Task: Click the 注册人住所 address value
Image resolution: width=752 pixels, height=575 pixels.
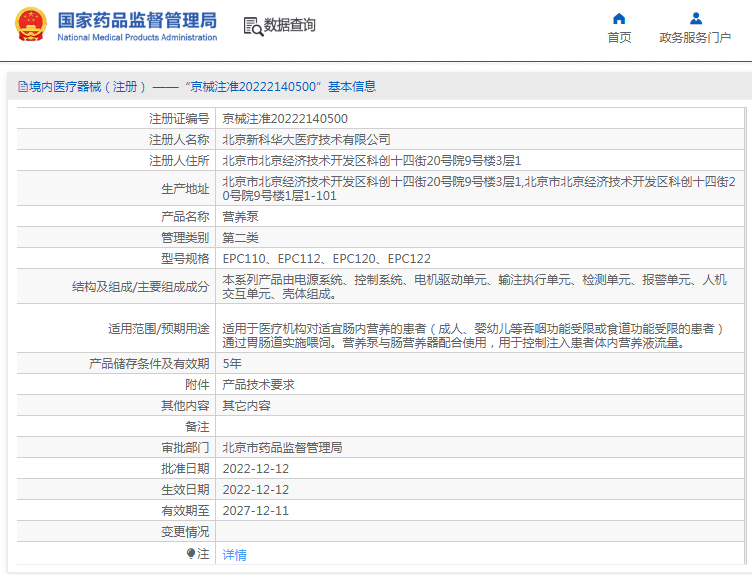Action: (x=372, y=161)
